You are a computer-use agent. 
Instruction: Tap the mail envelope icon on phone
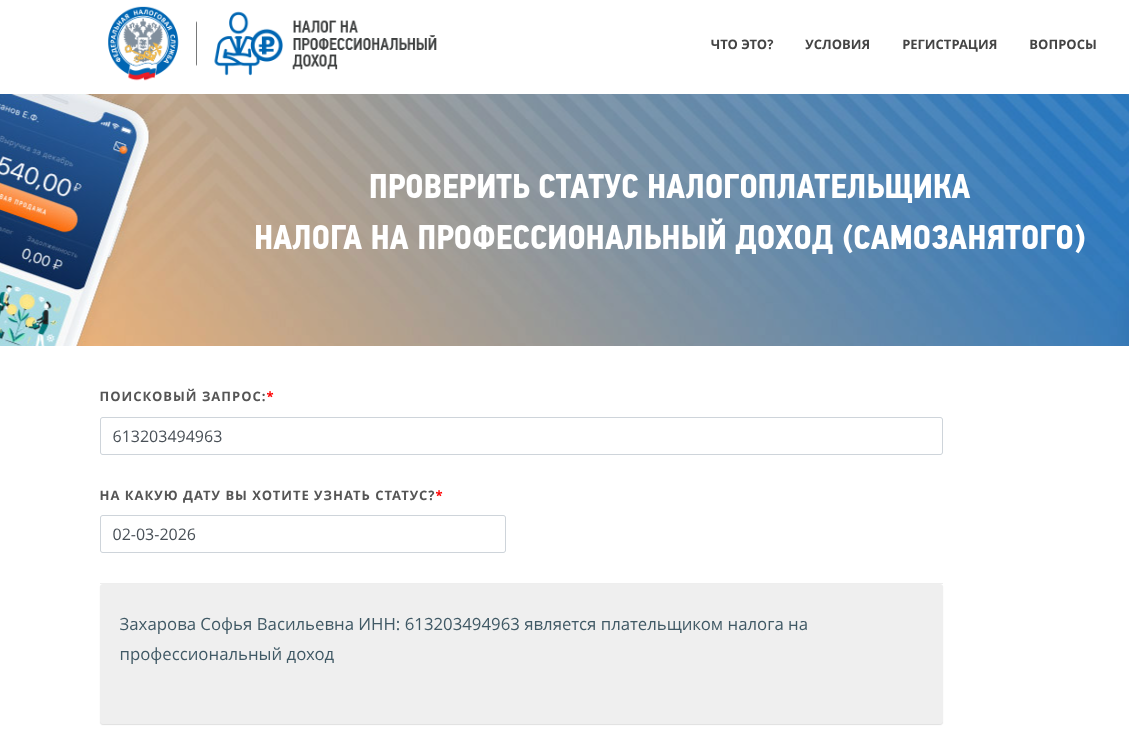121,148
